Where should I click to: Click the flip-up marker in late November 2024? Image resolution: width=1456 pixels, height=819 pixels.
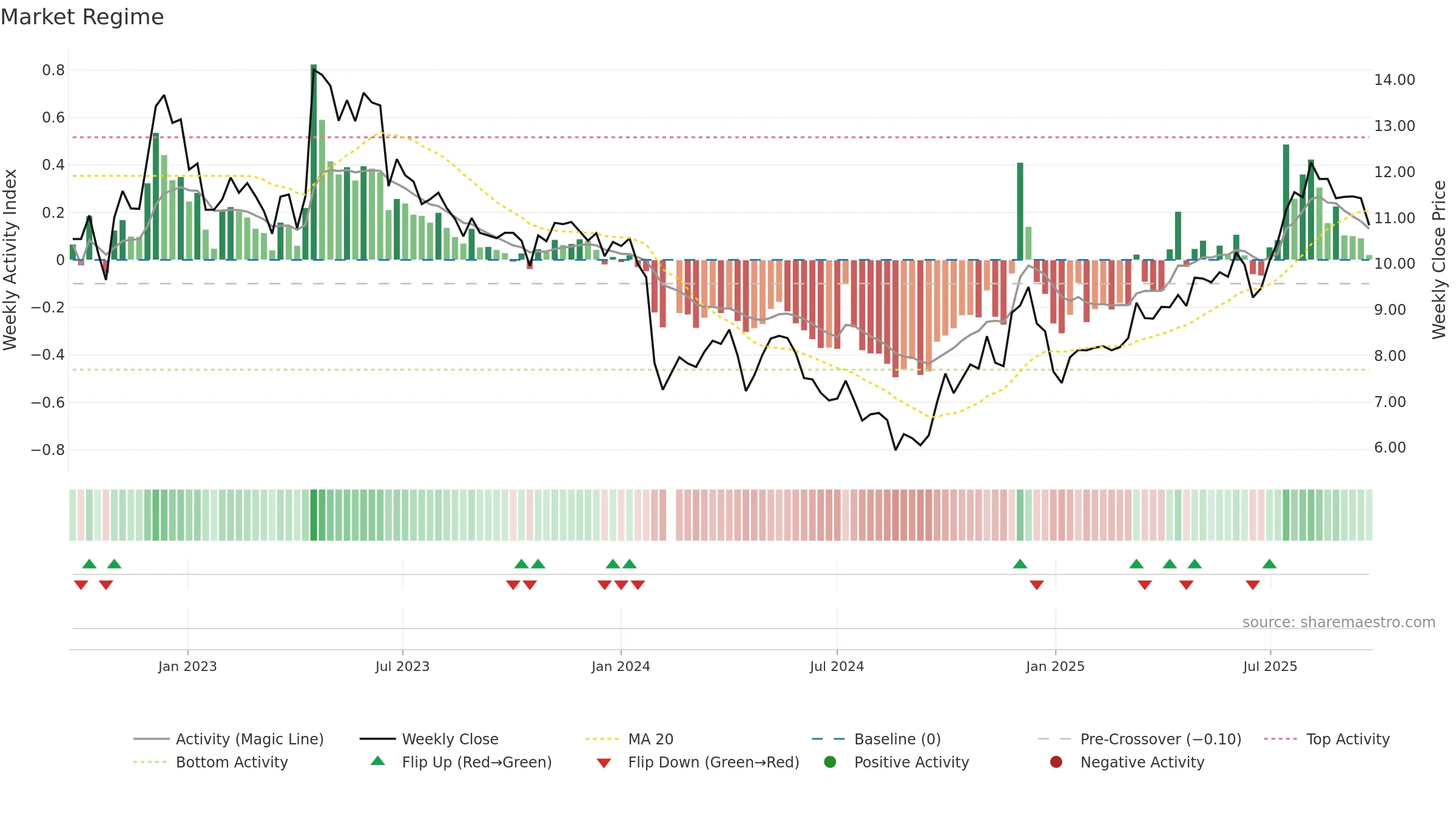coord(1020,564)
